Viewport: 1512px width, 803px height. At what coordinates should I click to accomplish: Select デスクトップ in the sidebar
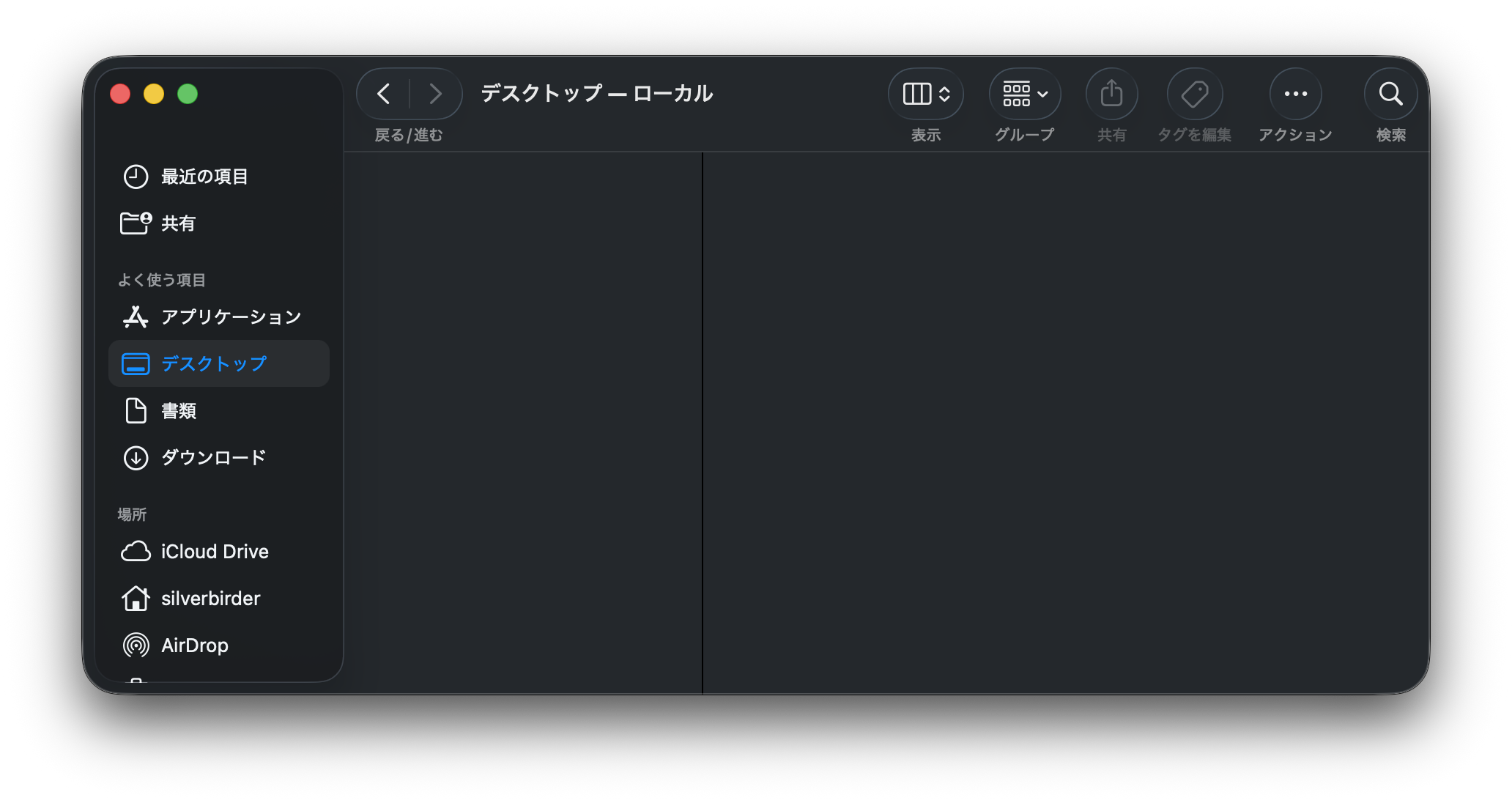click(x=213, y=363)
